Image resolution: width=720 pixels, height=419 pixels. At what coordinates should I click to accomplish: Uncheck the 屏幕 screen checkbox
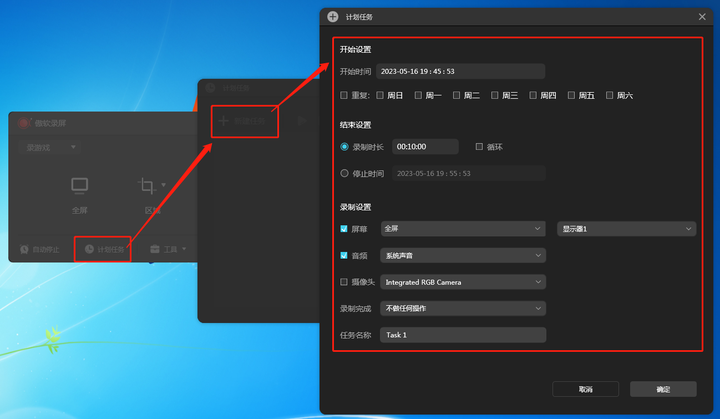343,228
